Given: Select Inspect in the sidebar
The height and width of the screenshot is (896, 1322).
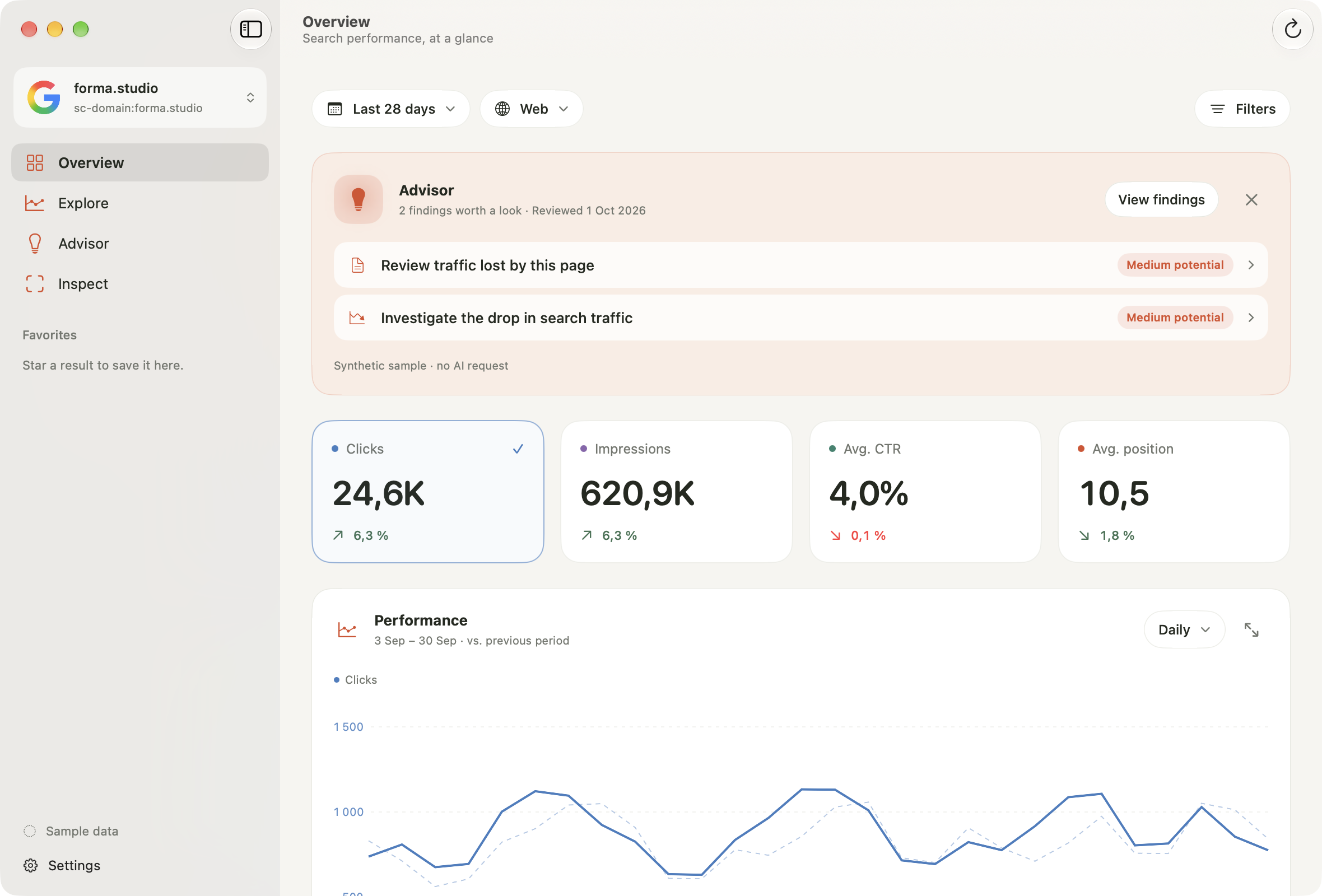Looking at the screenshot, I should [140, 284].
